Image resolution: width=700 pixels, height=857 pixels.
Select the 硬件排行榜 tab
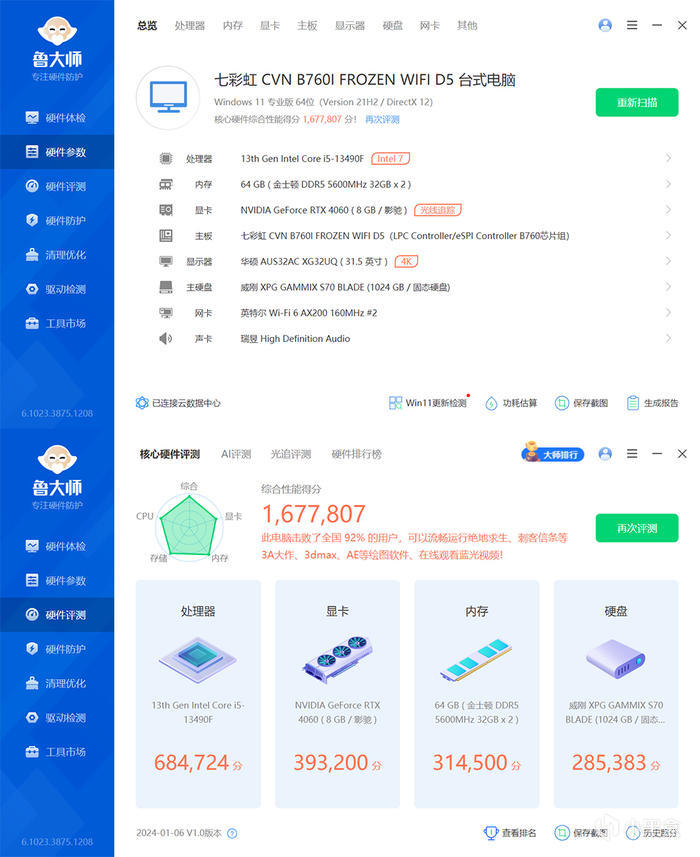[x=357, y=454]
